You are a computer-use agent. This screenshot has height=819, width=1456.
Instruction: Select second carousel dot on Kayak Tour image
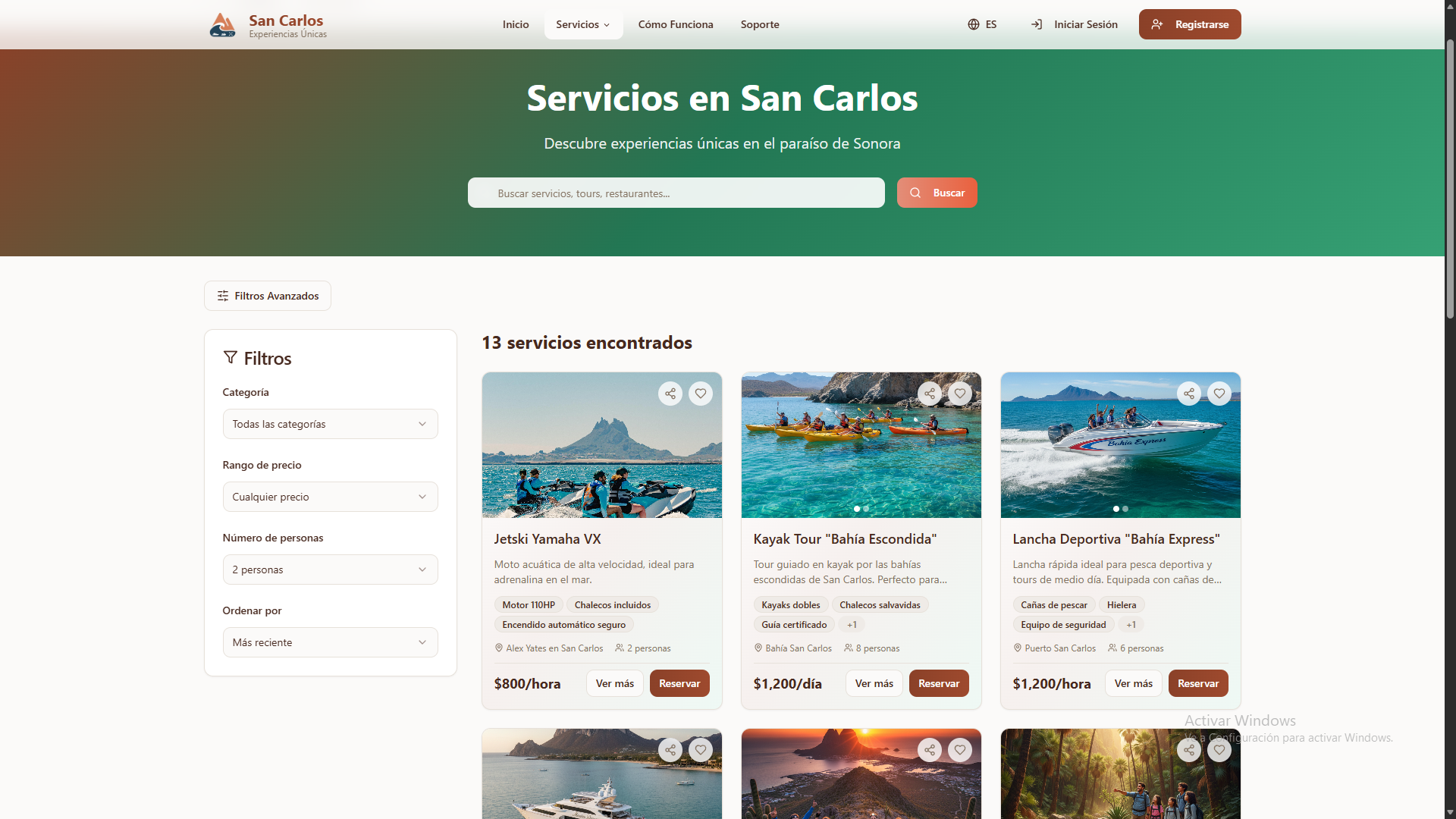coord(866,508)
